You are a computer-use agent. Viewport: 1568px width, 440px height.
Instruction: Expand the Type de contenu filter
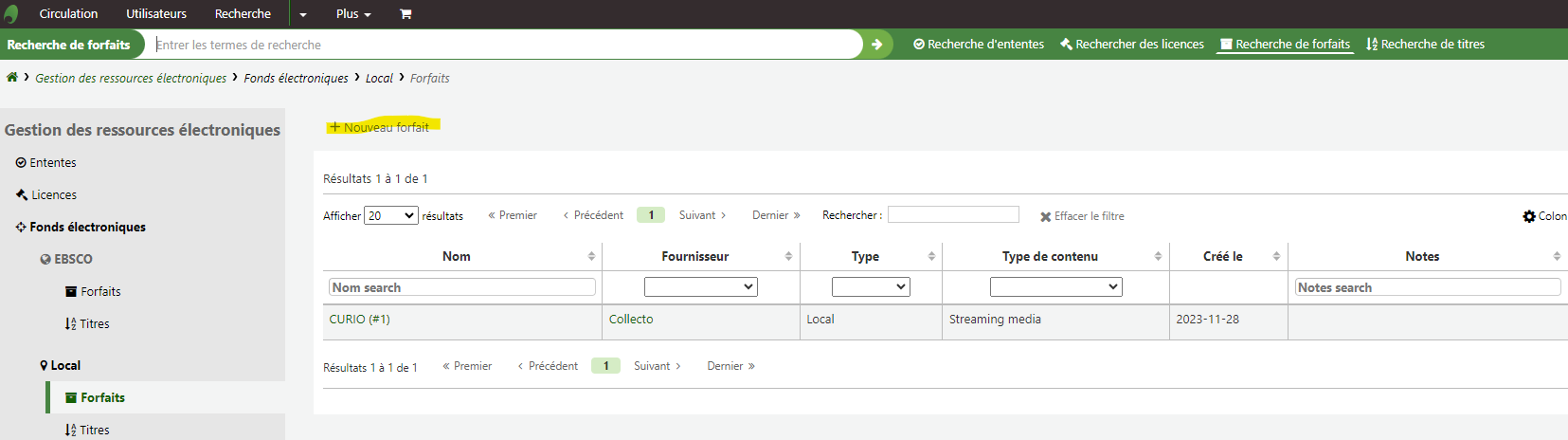(x=1056, y=286)
